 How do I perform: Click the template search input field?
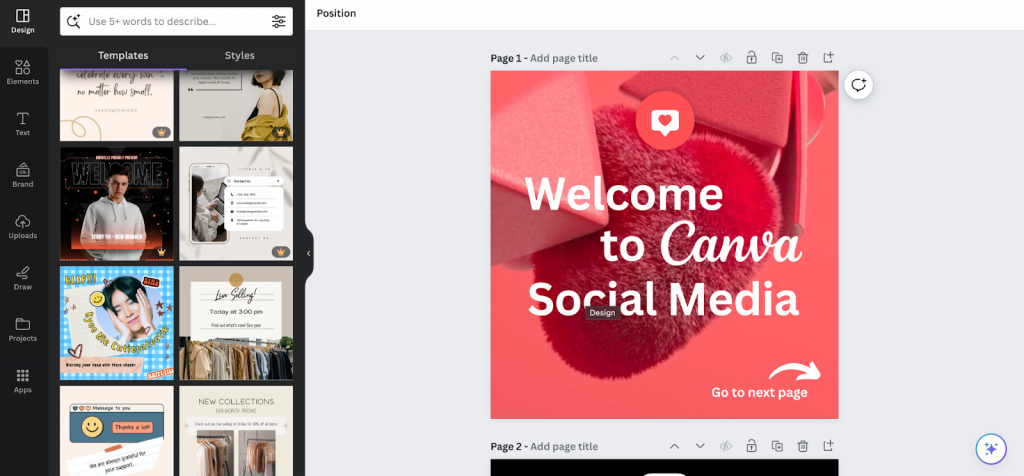pos(176,22)
